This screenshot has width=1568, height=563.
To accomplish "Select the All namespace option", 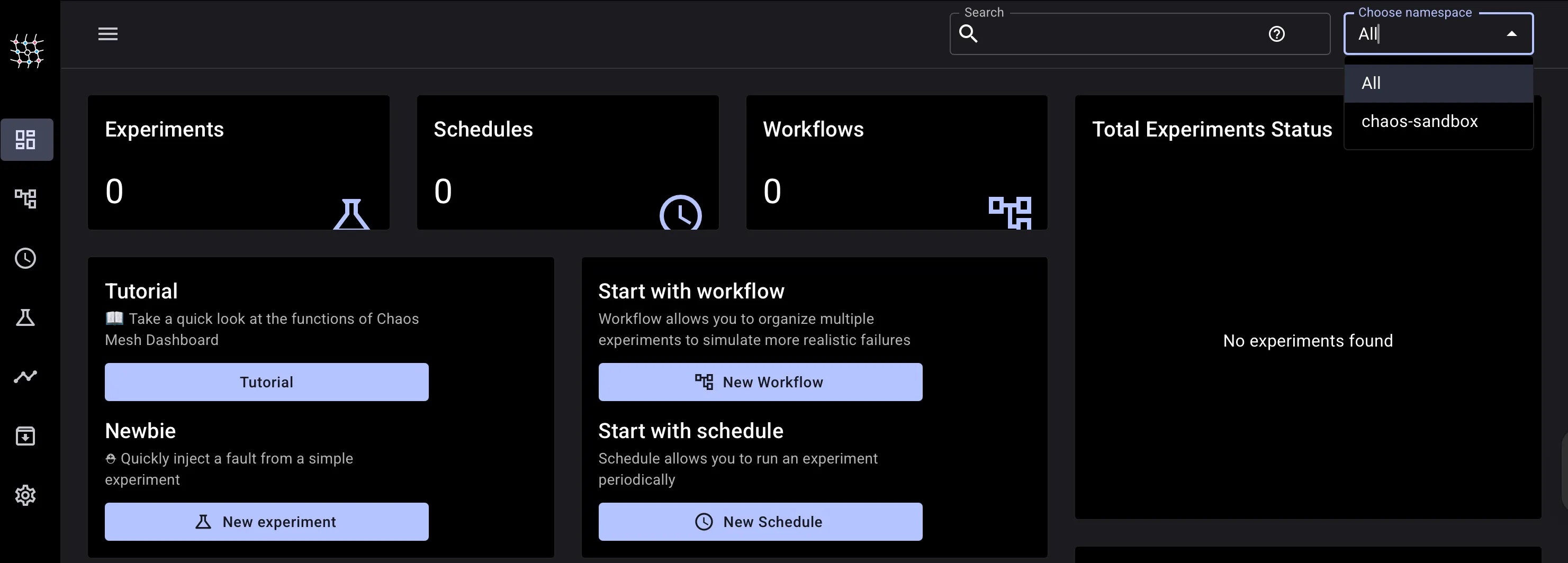I will [1438, 84].
